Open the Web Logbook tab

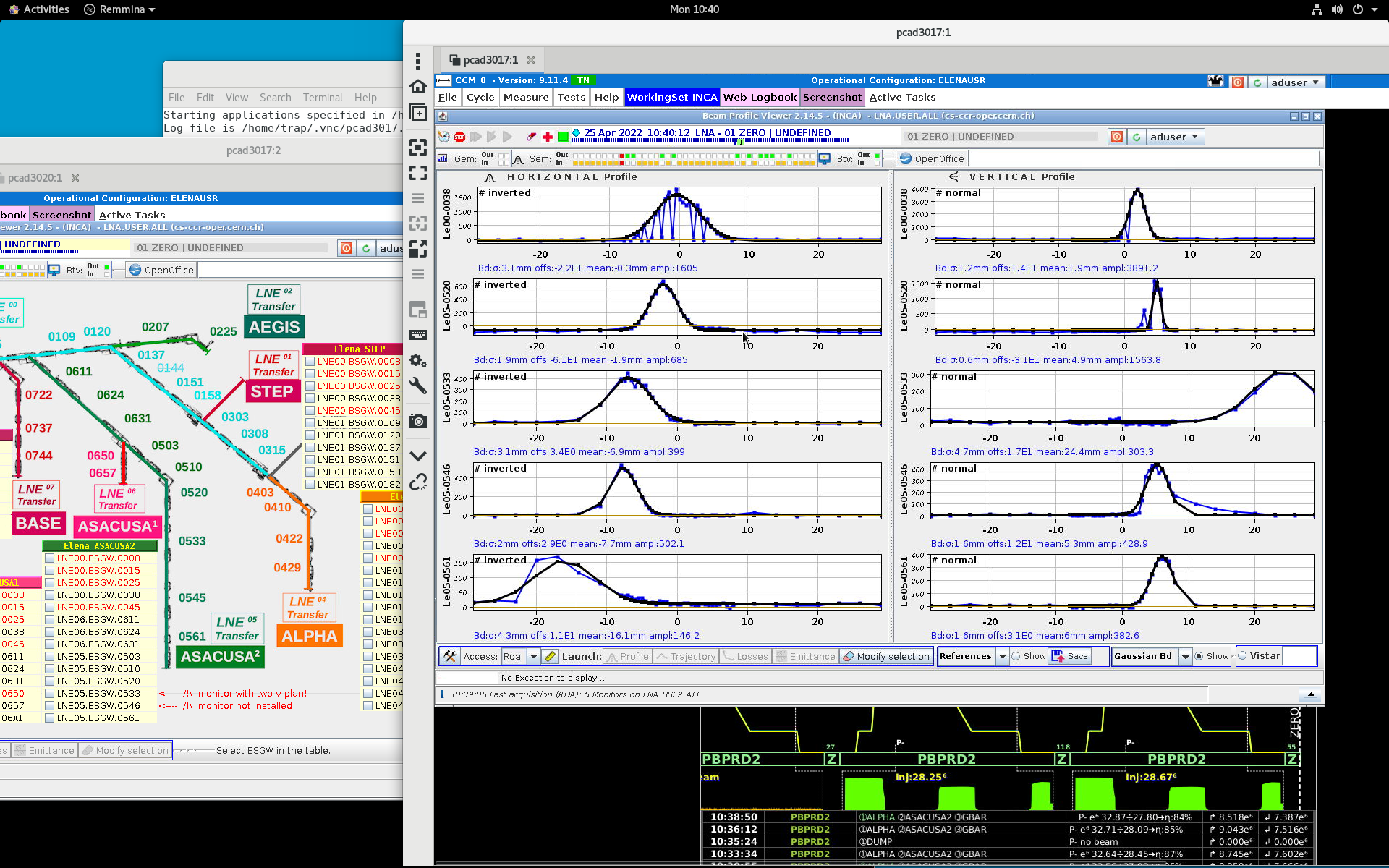759,97
